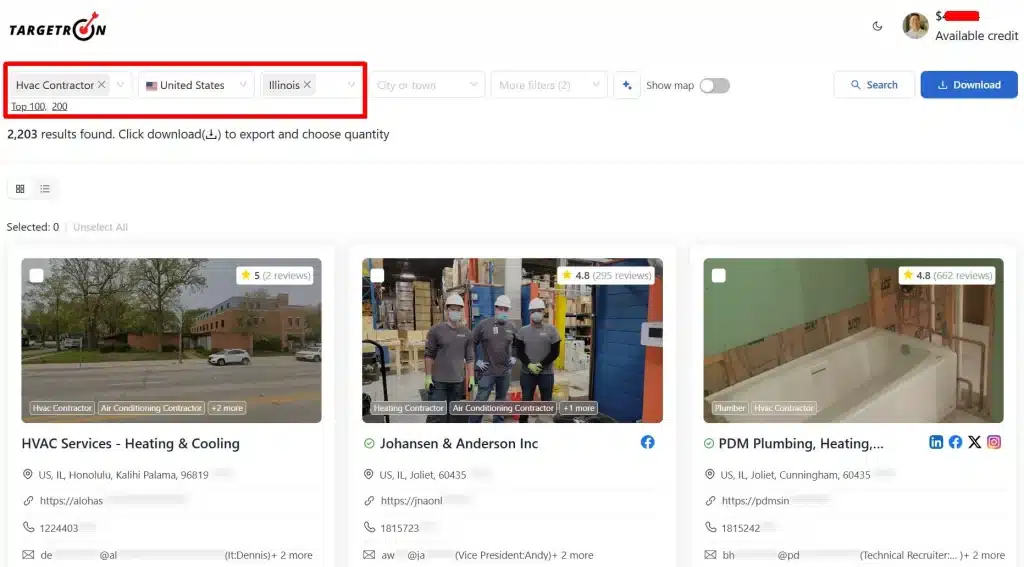Toggle dark mode moon icon
The width and height of the screenshot is (1024, 567).
pos(877,26)
